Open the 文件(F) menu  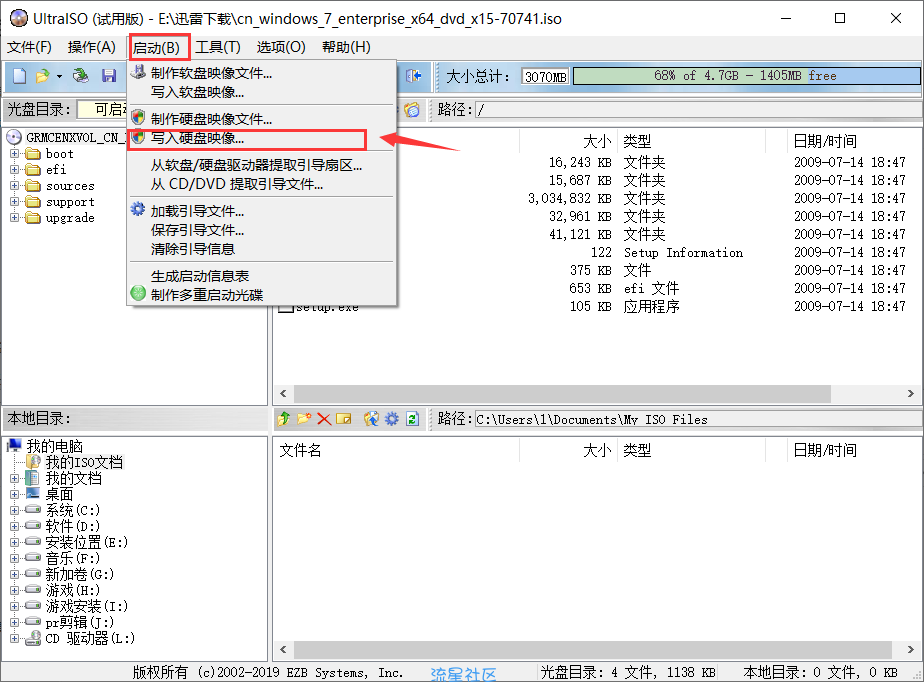click(29, 47)
